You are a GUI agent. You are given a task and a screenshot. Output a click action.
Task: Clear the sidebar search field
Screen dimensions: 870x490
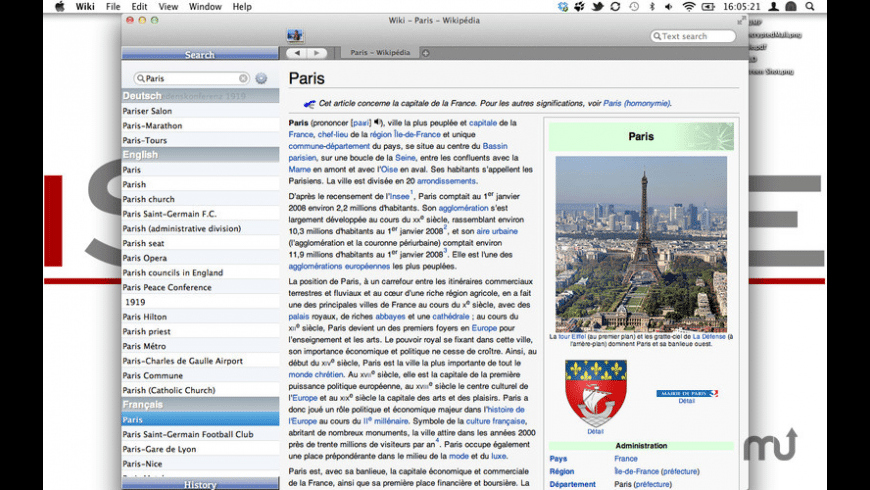pos(243,78)
